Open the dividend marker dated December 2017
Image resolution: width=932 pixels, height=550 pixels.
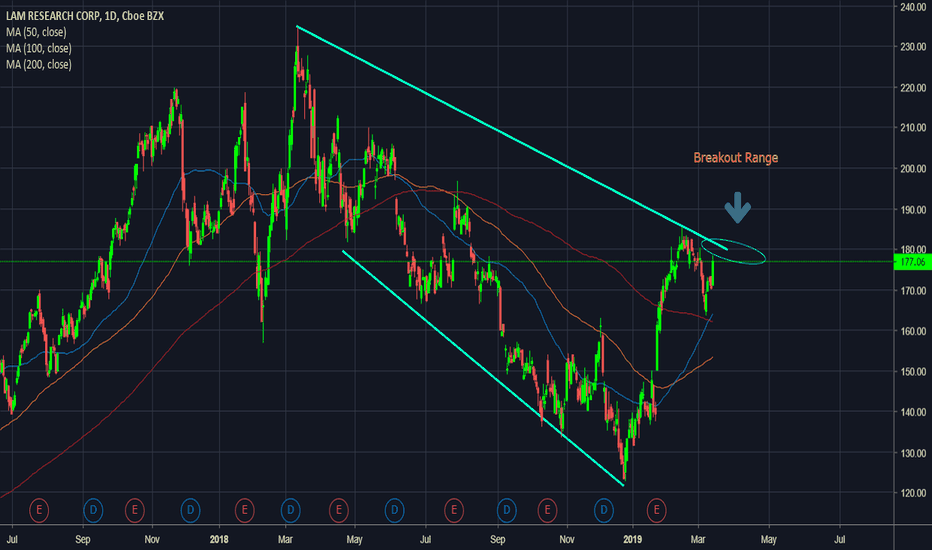[x=190, y=510]
